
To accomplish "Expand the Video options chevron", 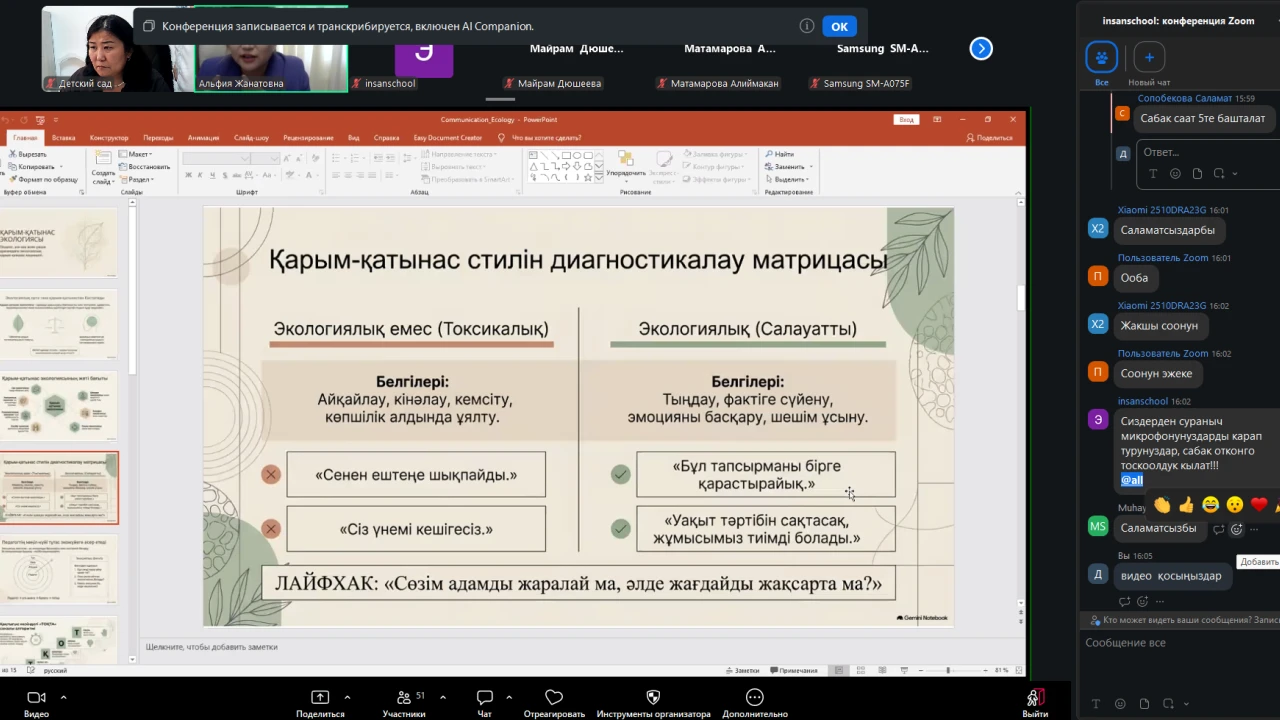I will pyautogui.click(x=63, y=697).
